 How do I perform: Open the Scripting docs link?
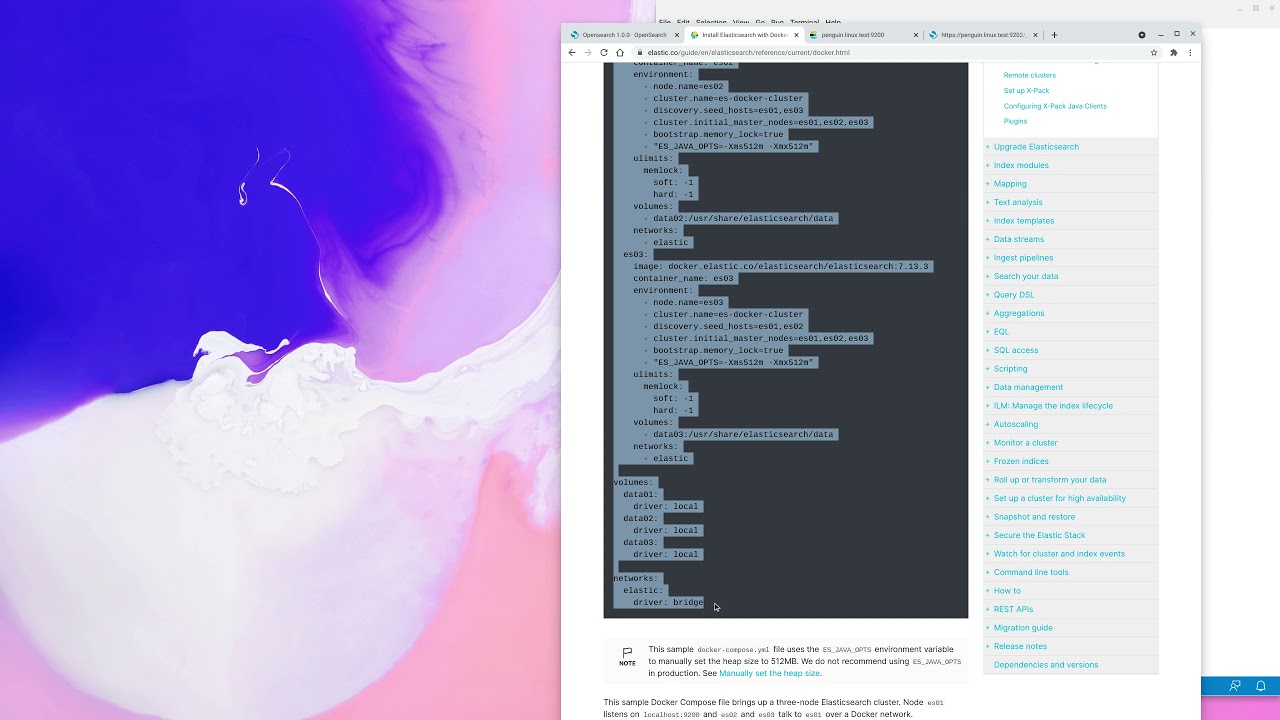[1010, 369]
